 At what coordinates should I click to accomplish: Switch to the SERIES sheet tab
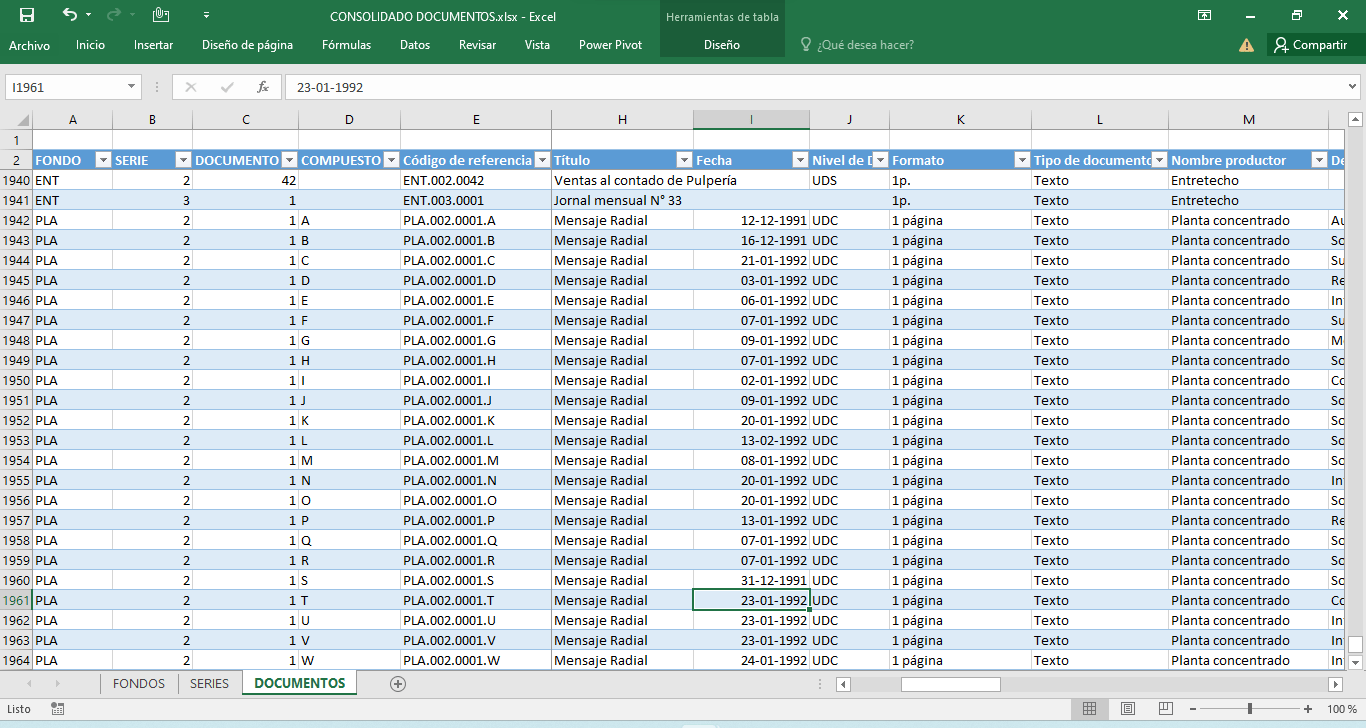coord(209,684)
